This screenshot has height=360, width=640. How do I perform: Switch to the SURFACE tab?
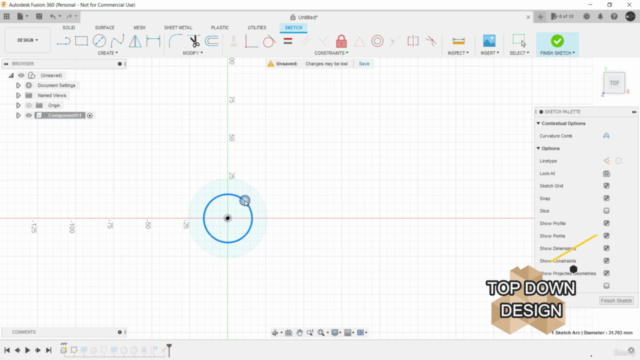click(x=104, y=27)
